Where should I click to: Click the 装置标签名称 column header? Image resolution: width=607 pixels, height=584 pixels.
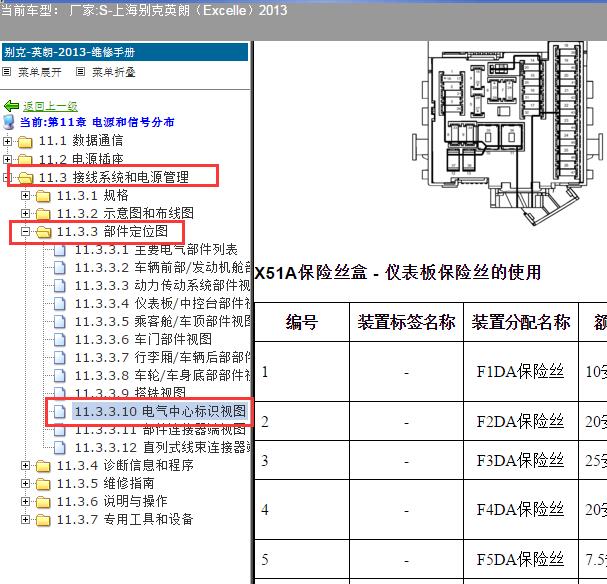406,322
